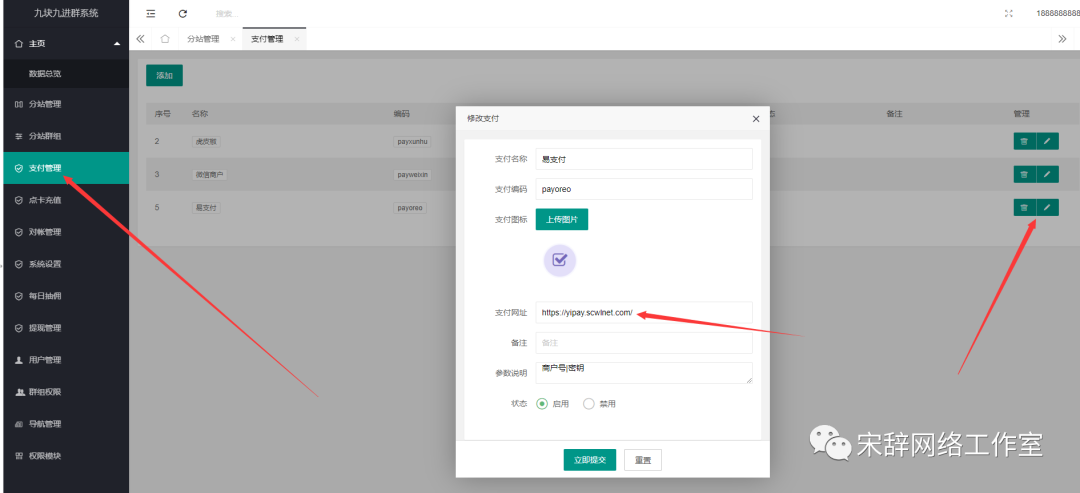Click the 立即提交 button
This screenshot has height=493, width=1080.
click(590, 460)
